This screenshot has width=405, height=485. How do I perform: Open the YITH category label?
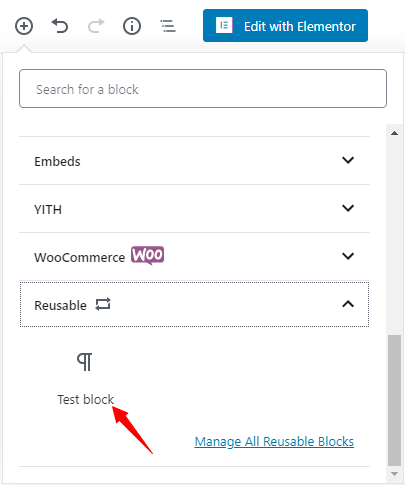48,210
